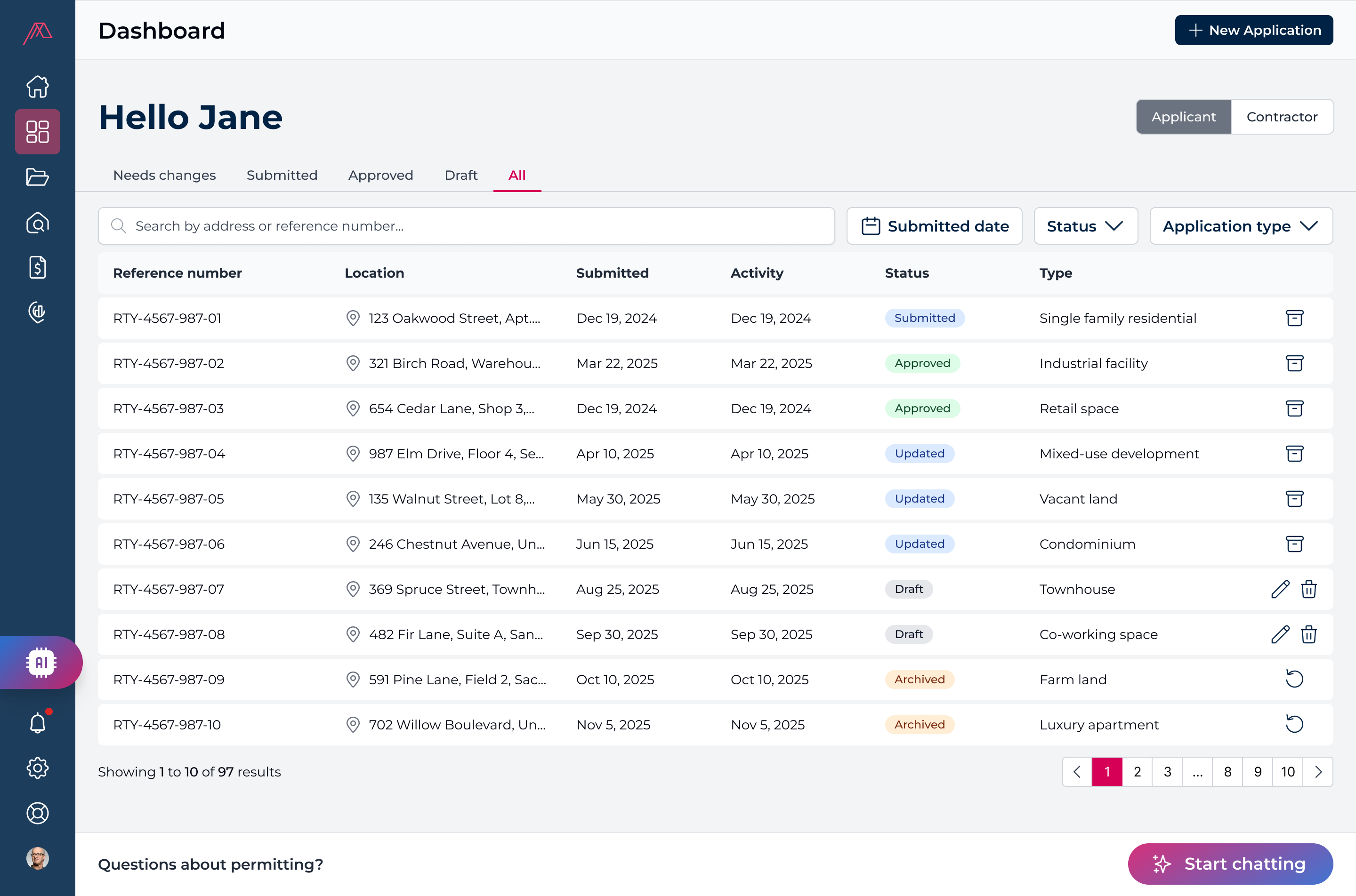Screen dimensions: 1356x896
Task: Archive application RTY-4567-987-01
Action: 1294,318
